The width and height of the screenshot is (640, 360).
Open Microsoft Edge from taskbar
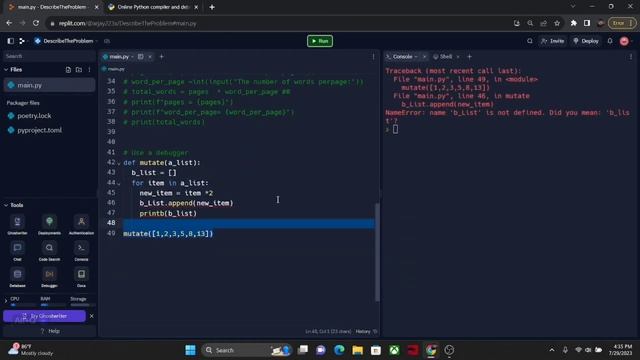click(x=339, y=350)
